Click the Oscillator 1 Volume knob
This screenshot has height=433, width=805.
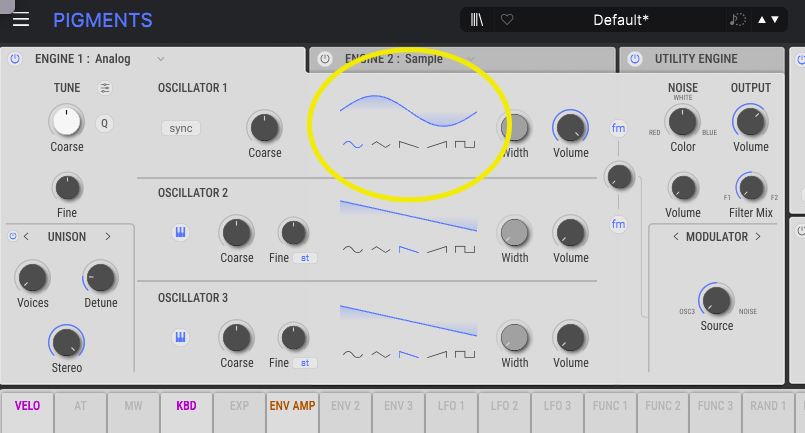coord(570,127)
